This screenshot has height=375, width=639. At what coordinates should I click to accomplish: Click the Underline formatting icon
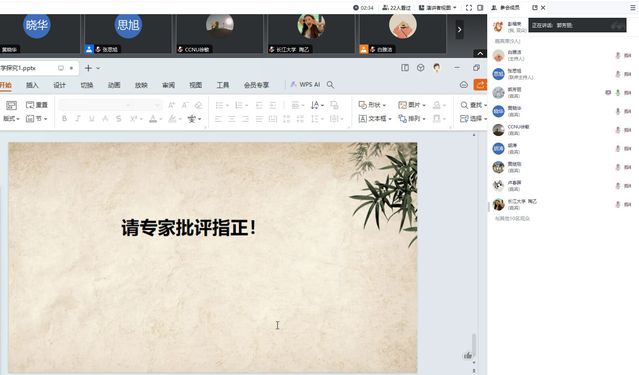click(x=91, y=119)
